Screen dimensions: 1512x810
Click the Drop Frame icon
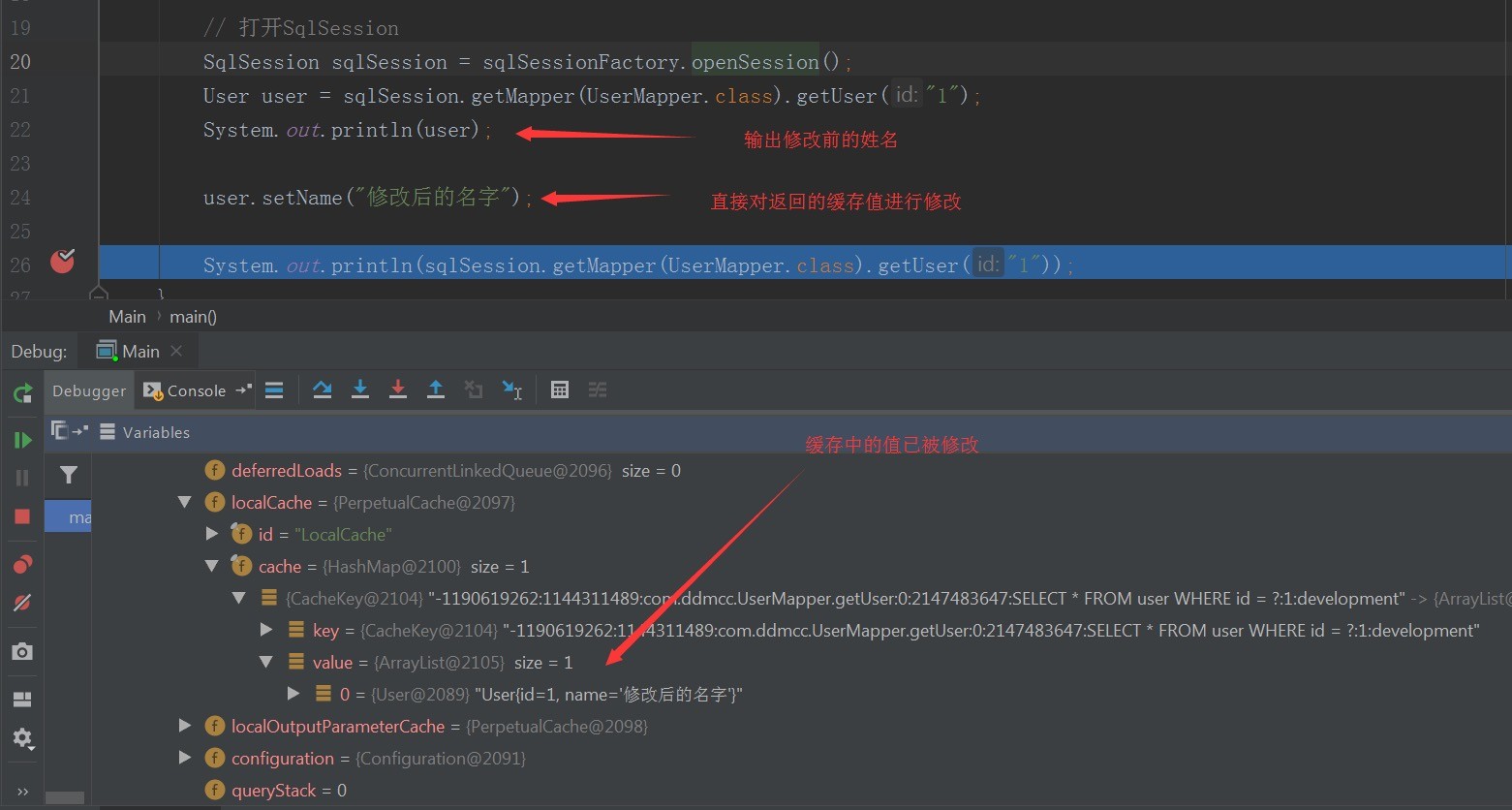474,389
